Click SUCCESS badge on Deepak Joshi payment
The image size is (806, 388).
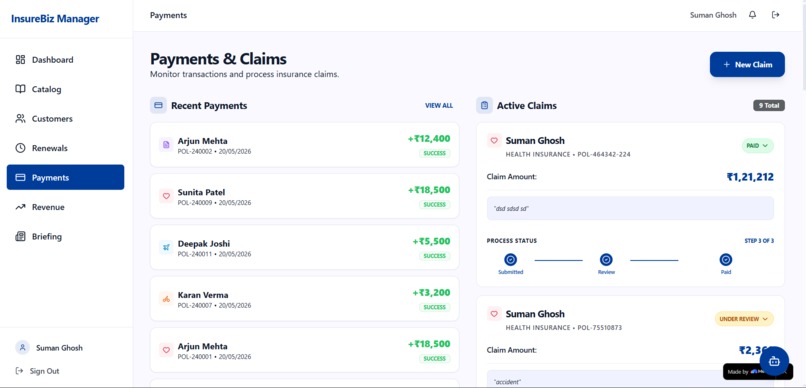pyautogui.click(x=434, y=256)
